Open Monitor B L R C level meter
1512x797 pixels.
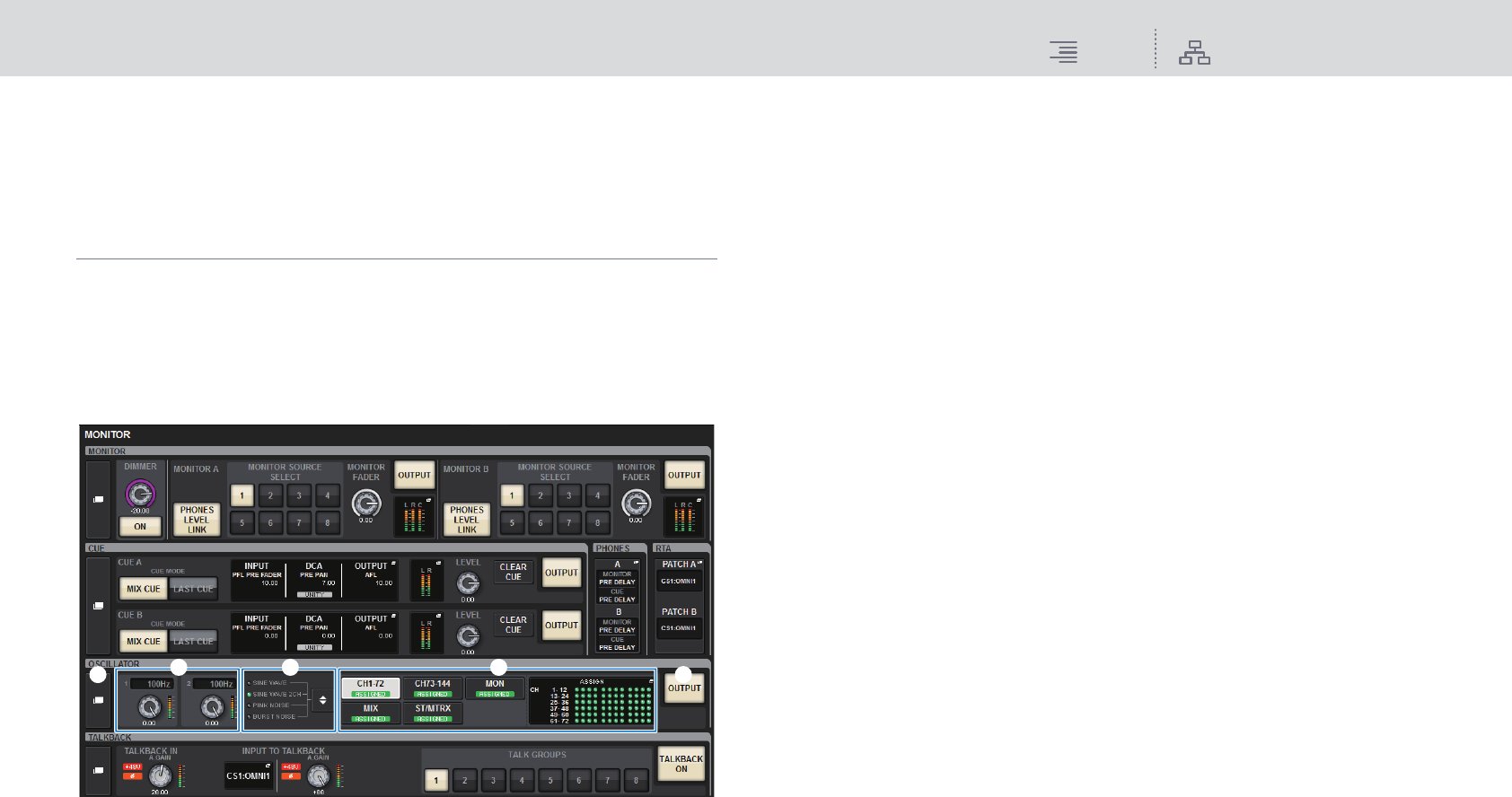(x=684, y=516)
